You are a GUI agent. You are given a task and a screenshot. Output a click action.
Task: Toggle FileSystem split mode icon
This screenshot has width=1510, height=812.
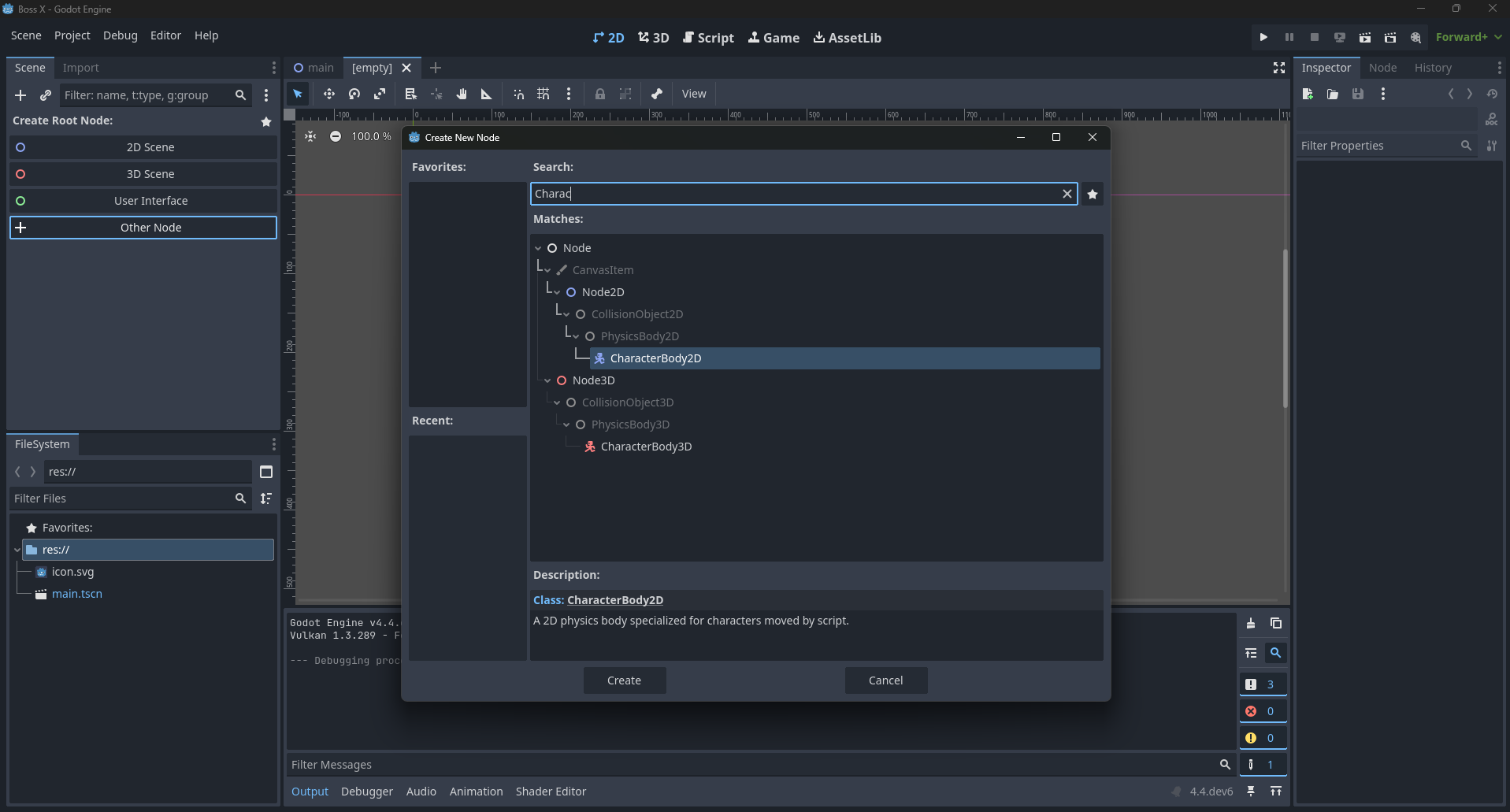pyautogui.click(x=266, y=472)
